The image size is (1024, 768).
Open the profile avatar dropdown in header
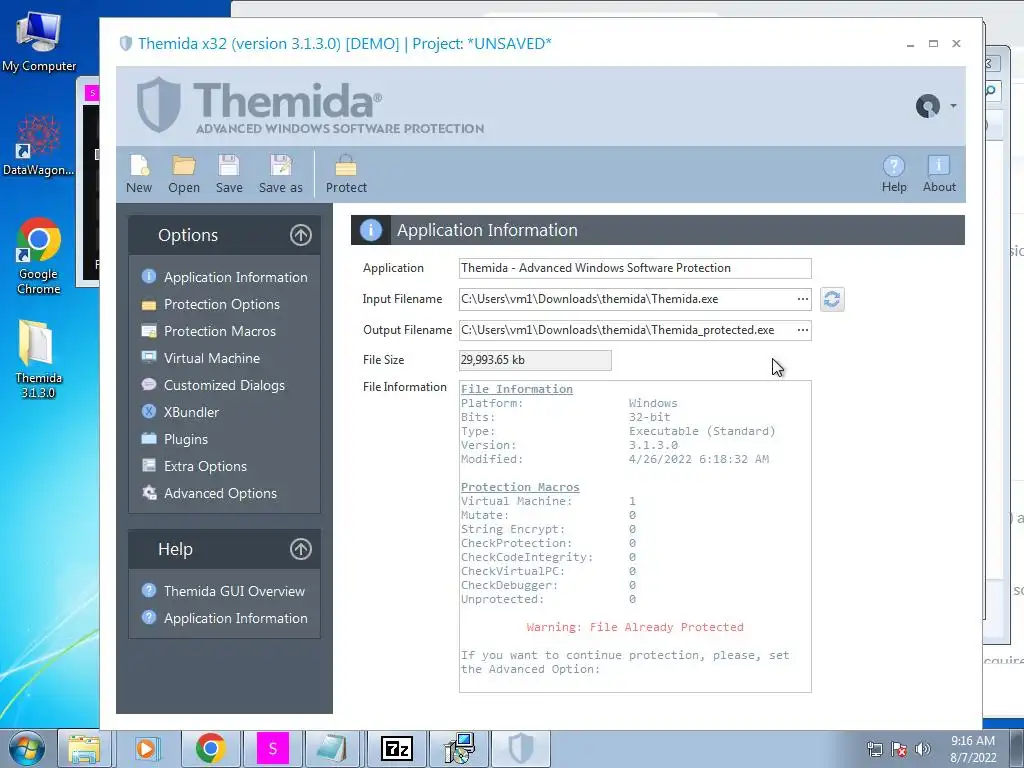935,106
